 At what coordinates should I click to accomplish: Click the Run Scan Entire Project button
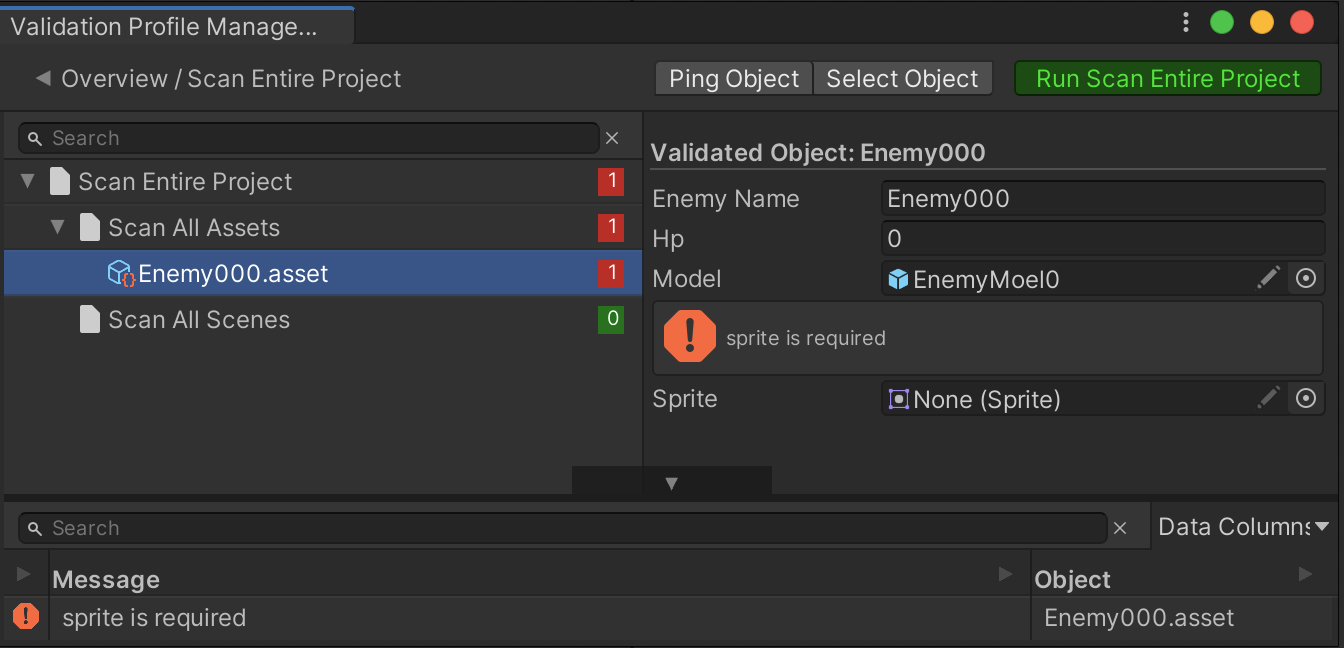[x=1167, y=78]
